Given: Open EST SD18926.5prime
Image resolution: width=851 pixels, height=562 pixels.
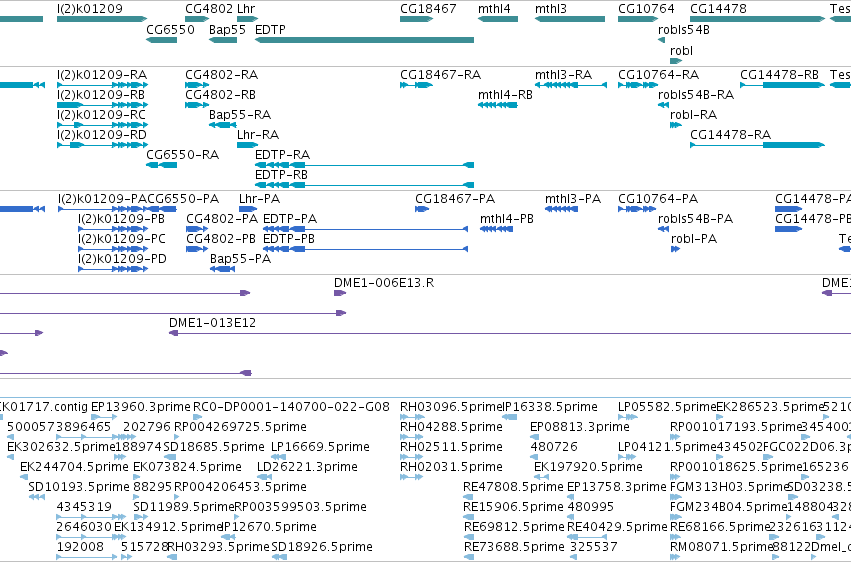Looking at the screenshot, I should (322, 546).
